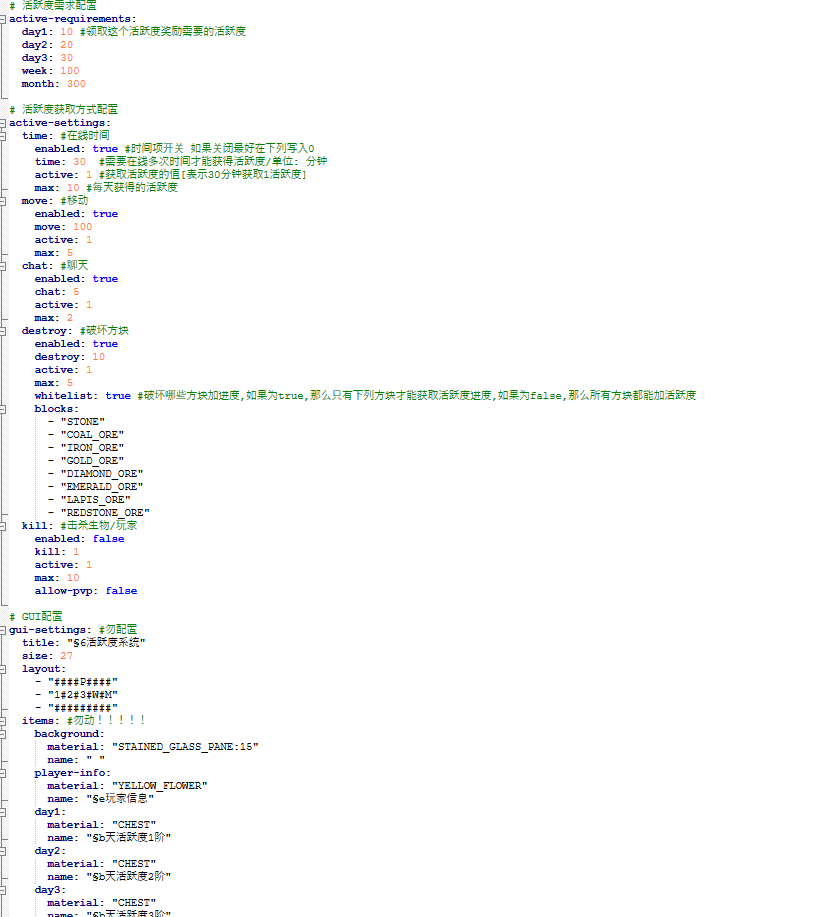
Task: Fold the time block under active-settings
Action: pyautogui.click(x=4, y=136)
